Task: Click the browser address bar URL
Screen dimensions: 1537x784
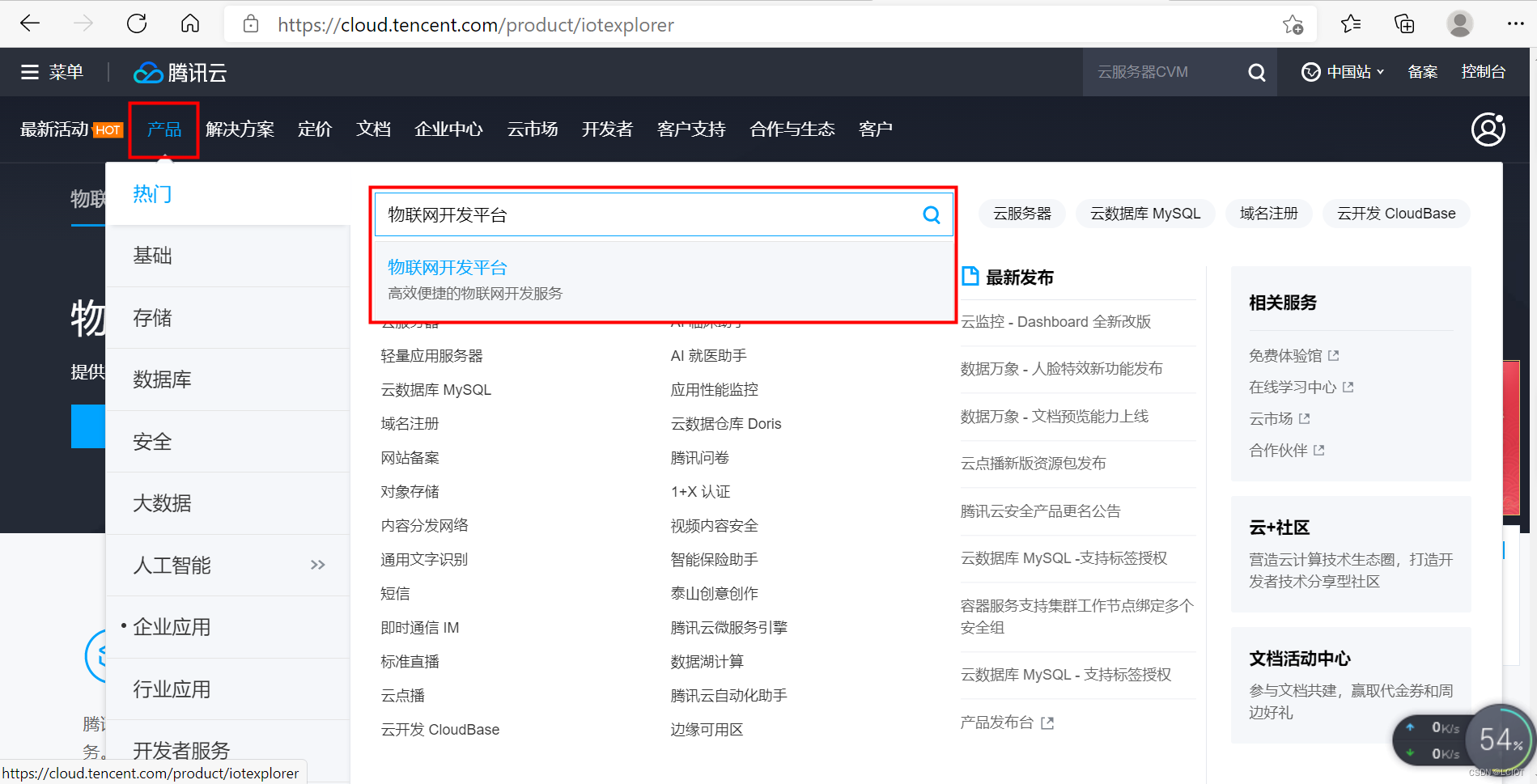Action: (x=475, y=25)
